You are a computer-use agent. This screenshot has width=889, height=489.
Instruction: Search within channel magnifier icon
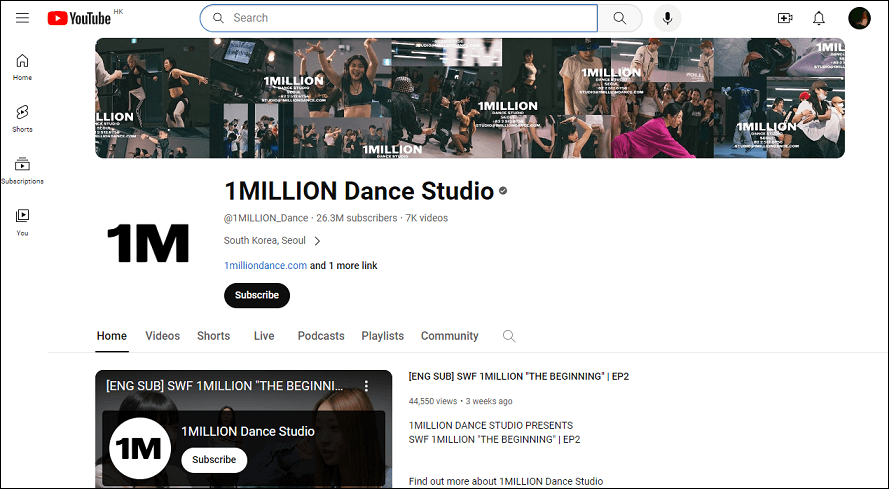[x=509, y=336]
